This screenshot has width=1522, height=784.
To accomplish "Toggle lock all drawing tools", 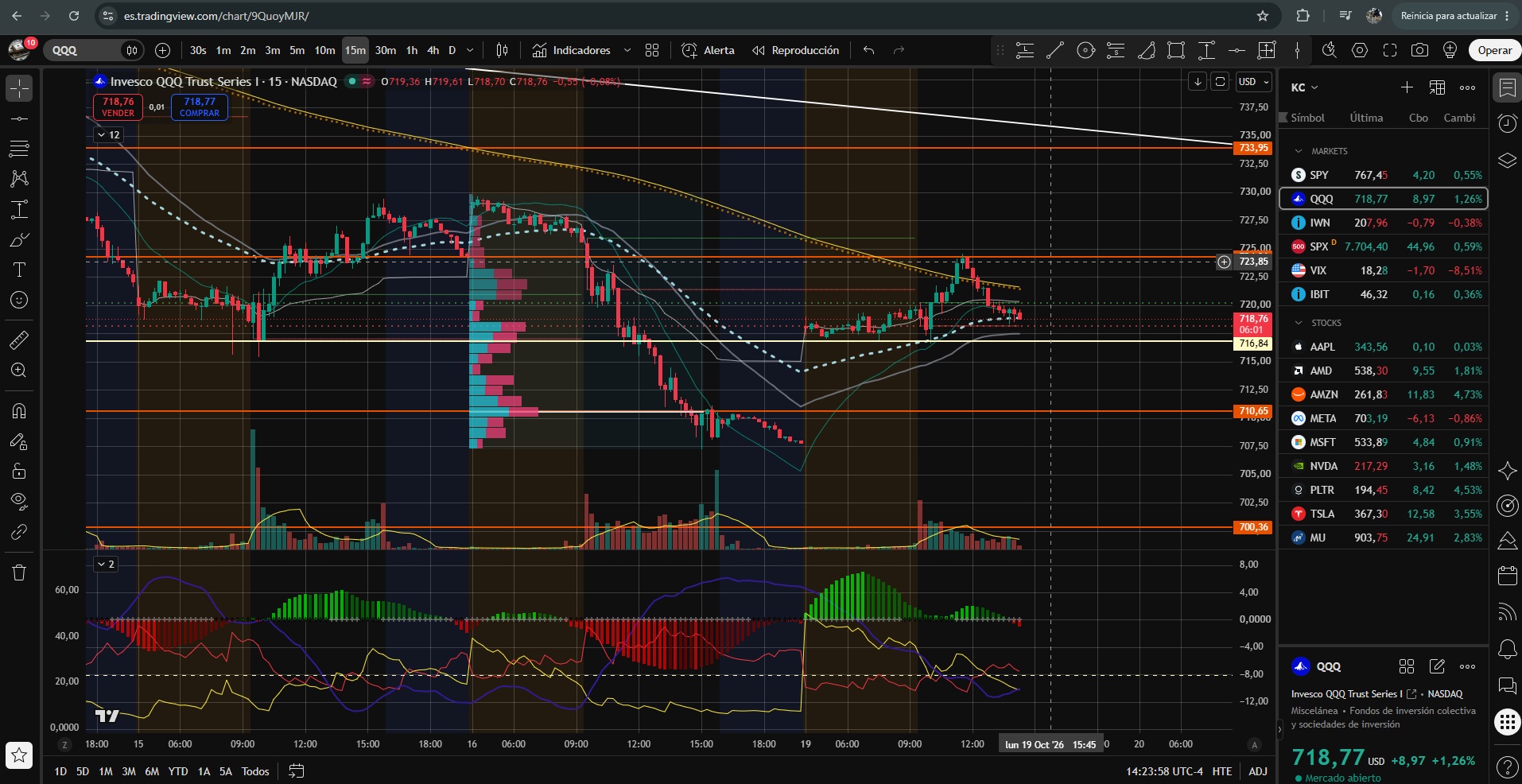I will 19,472.
